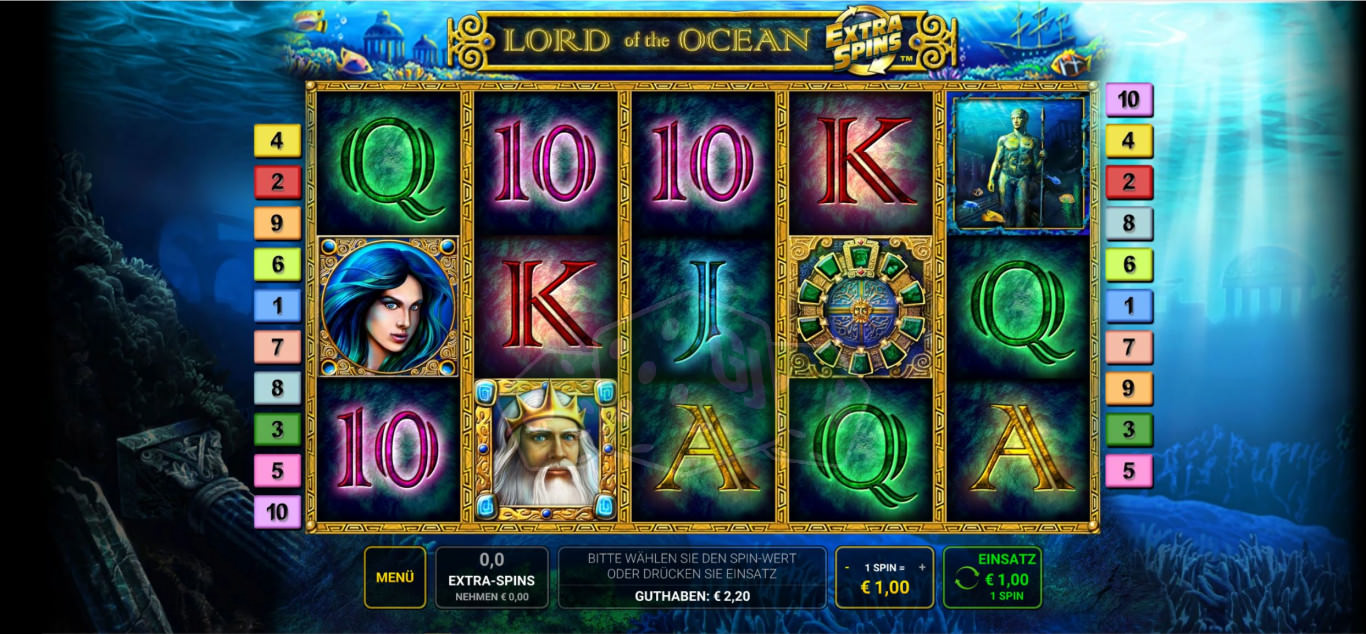1366x634 pixels.
Task: Click the Extra-Spins Nehmen panel
Action: coord(492,577)
